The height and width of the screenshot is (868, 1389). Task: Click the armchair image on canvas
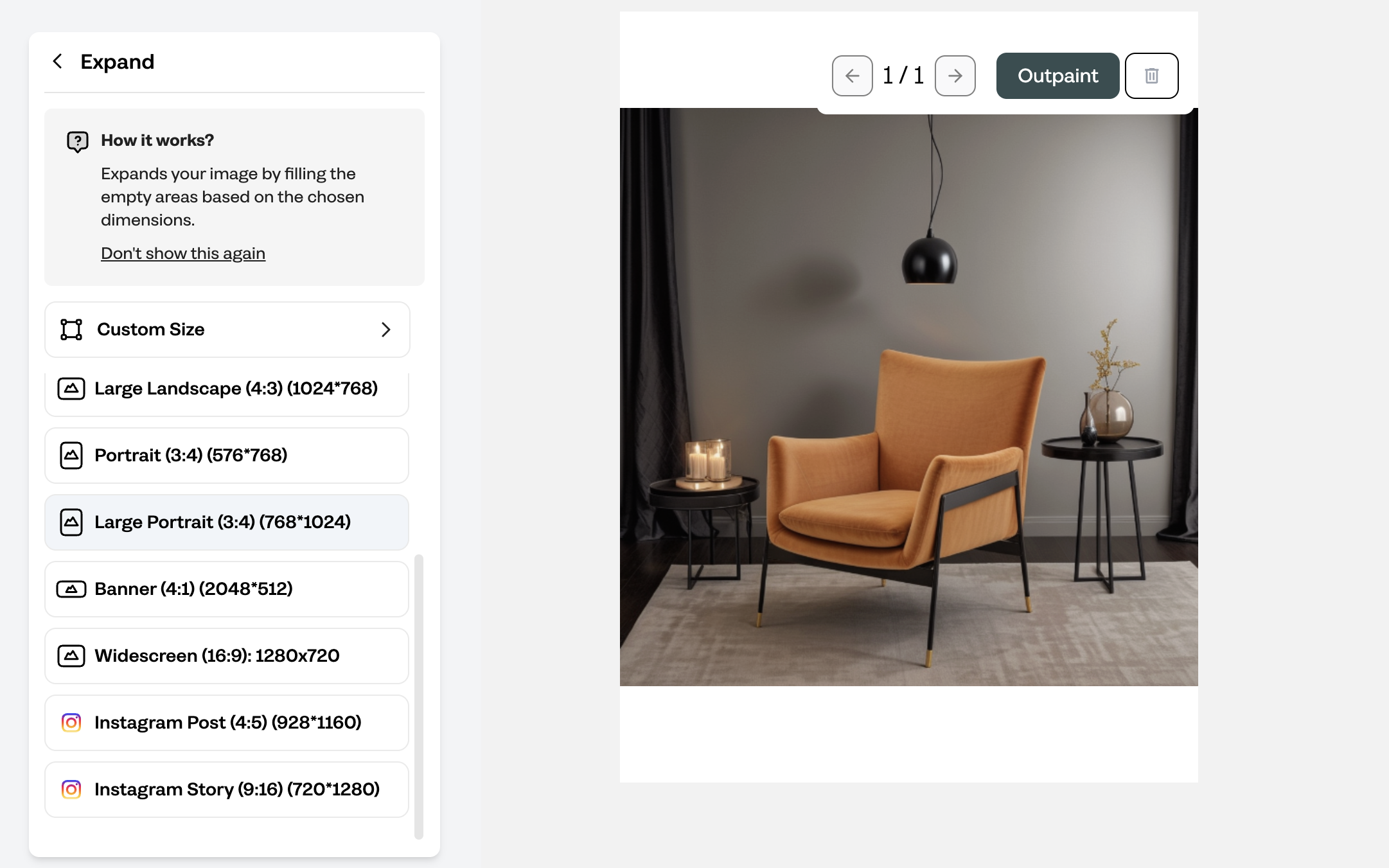[x=908, y=397]
